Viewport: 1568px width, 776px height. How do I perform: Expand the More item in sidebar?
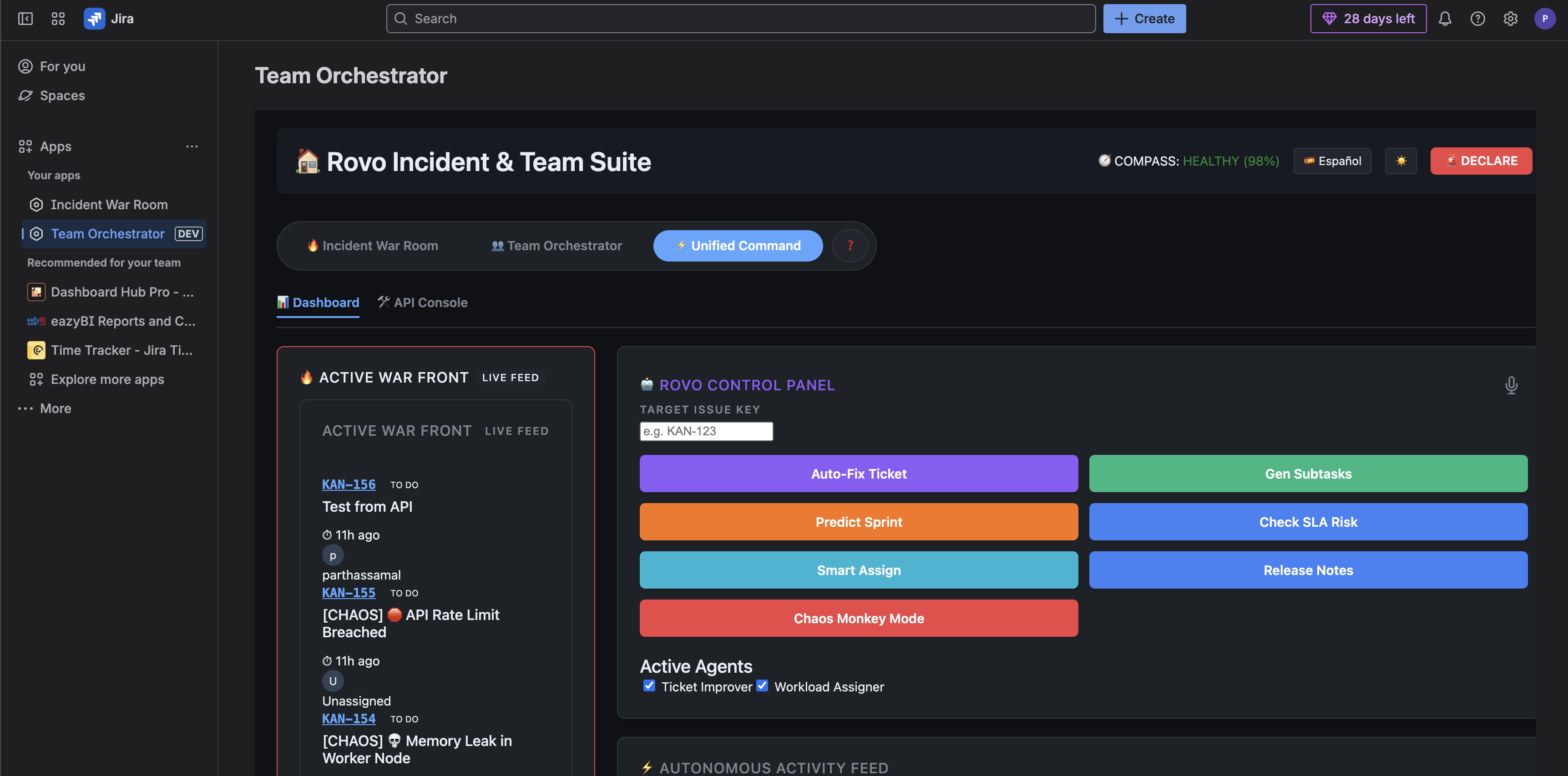pyautogui.click(x=55, y=408)
